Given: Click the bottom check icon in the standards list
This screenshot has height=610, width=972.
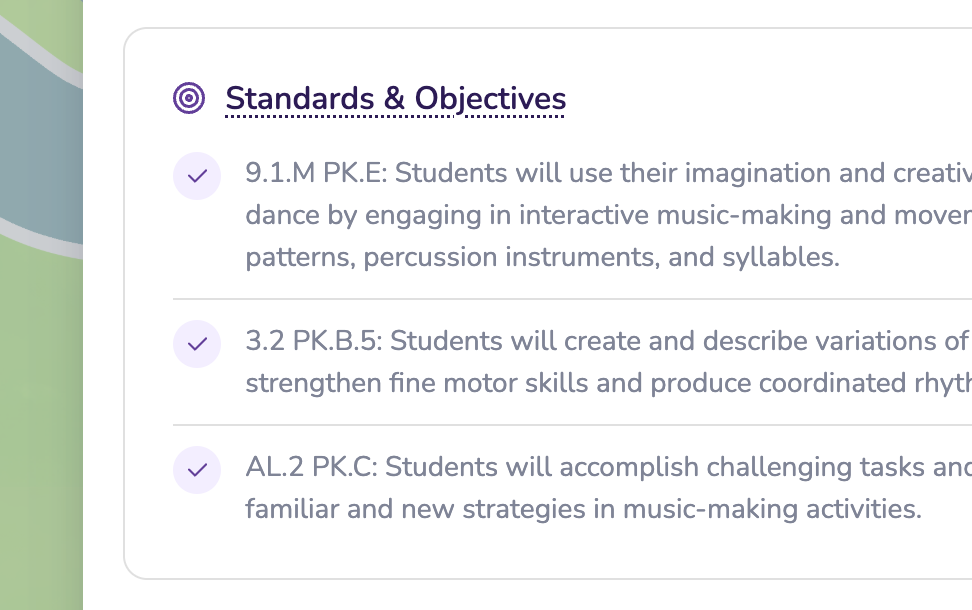Looking at the screenshot, I should pos(197,470).
